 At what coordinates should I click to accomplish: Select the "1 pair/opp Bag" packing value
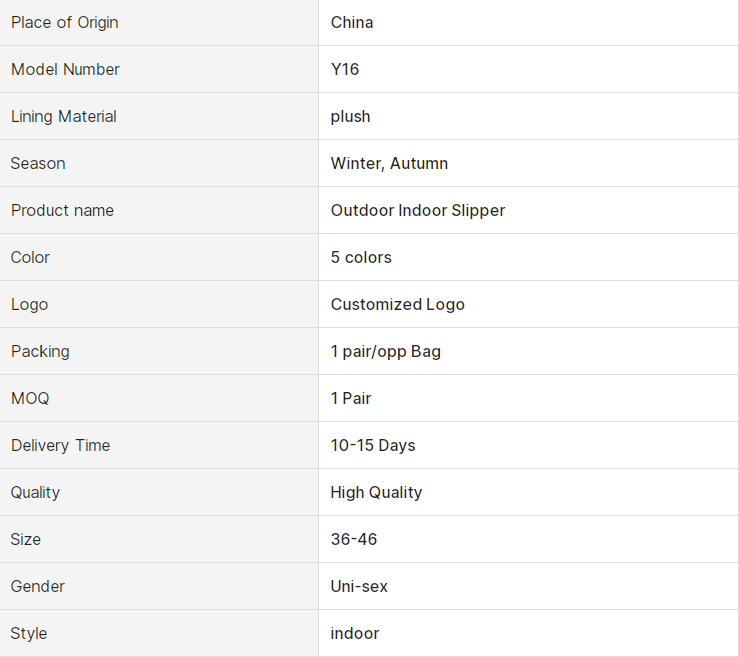coord(385,351)
